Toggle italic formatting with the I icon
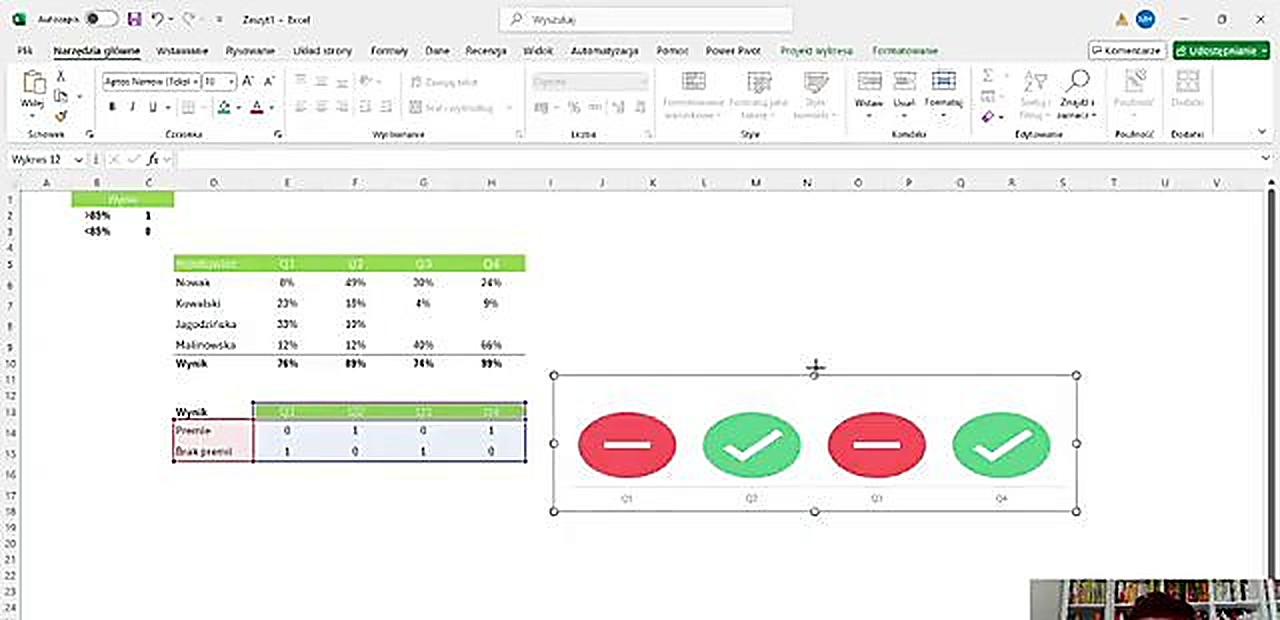 132,106
